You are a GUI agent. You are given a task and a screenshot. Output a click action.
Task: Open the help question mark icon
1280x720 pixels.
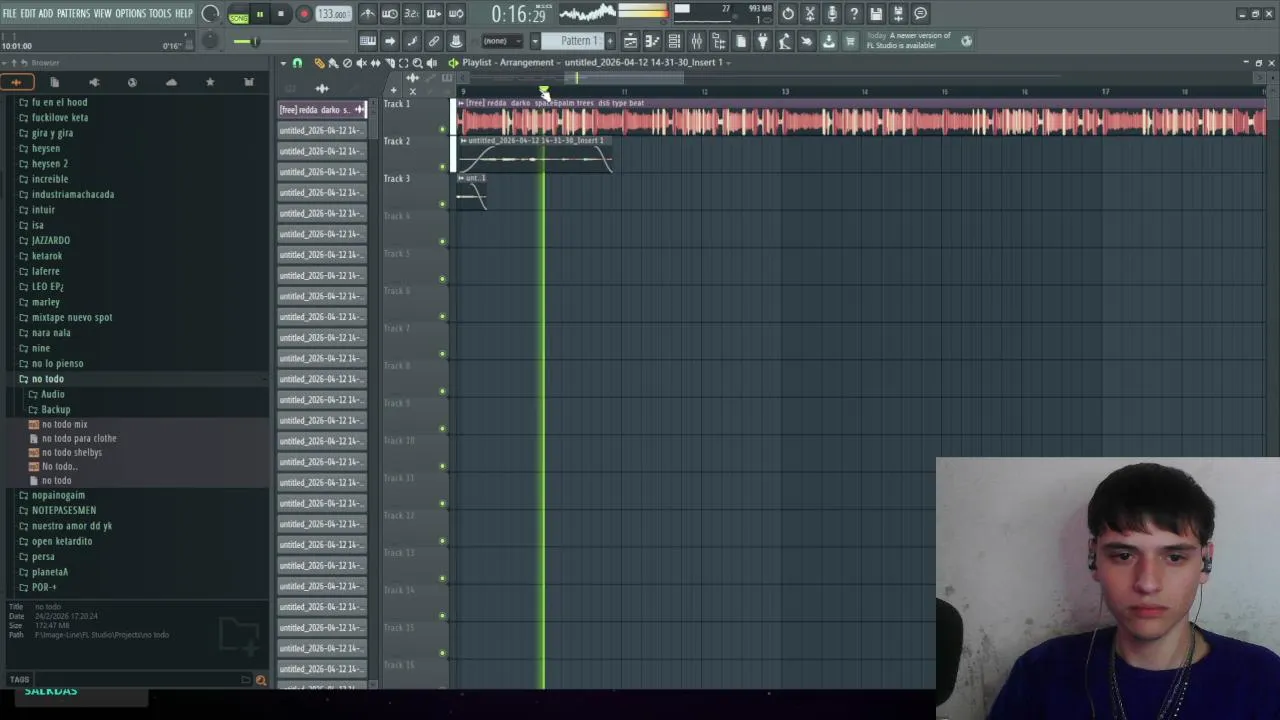point(853,13)
